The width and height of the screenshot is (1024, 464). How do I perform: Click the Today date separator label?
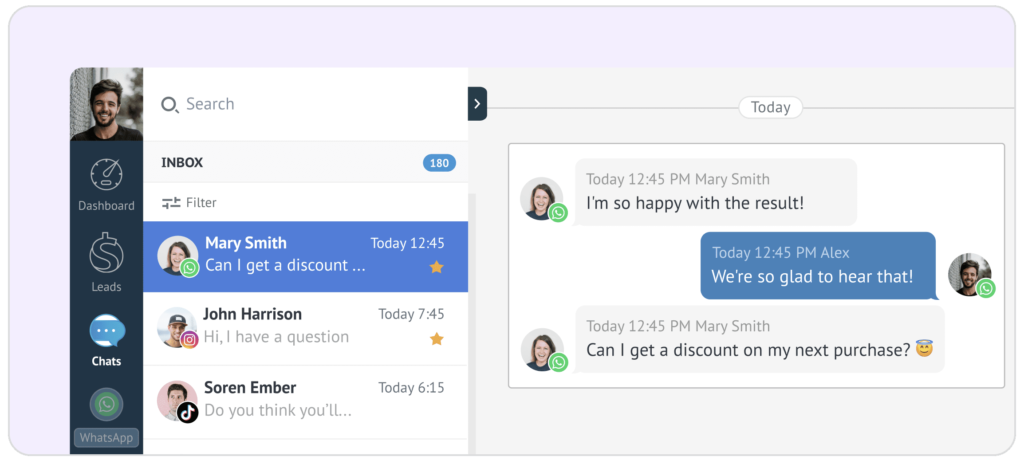click(770, 107)
